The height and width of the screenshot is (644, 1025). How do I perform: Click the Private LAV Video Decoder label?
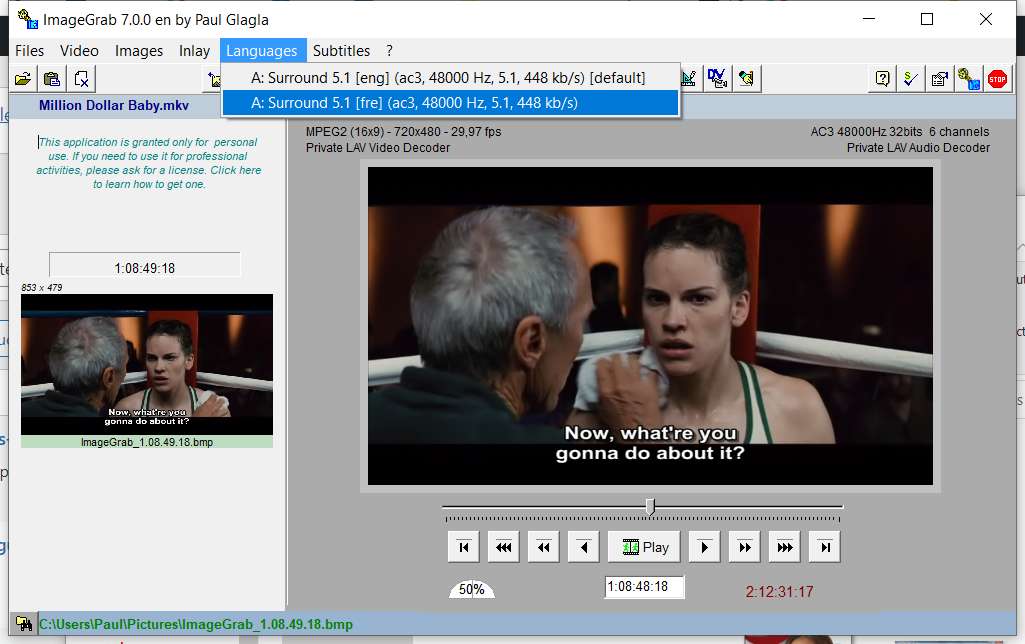(x=378, y=148)
